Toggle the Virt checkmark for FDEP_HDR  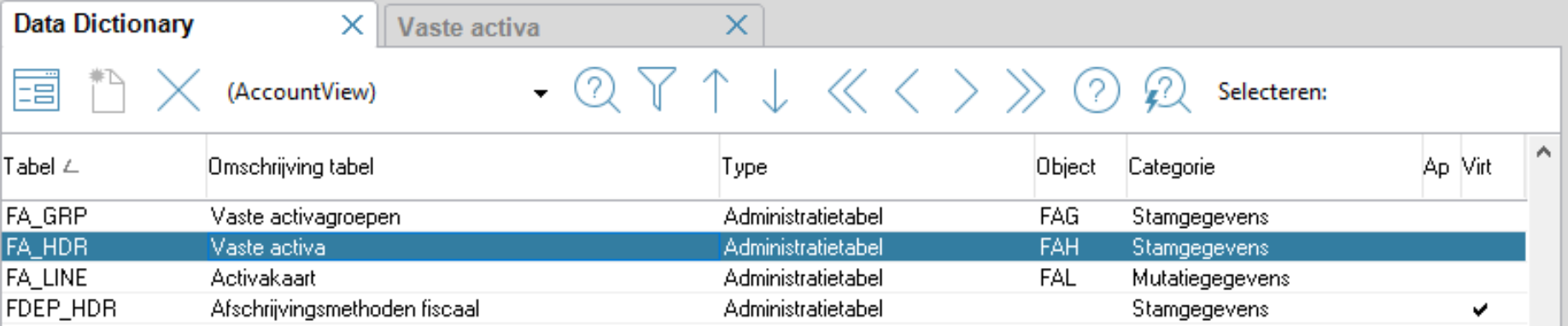tap(1480, 309)
